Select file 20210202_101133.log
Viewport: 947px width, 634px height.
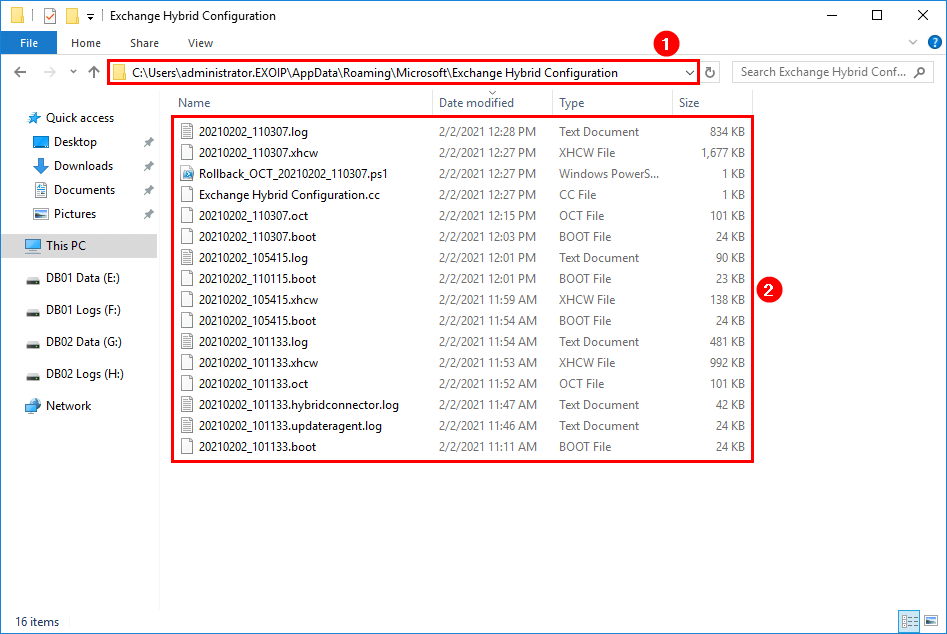click(253, 342)
